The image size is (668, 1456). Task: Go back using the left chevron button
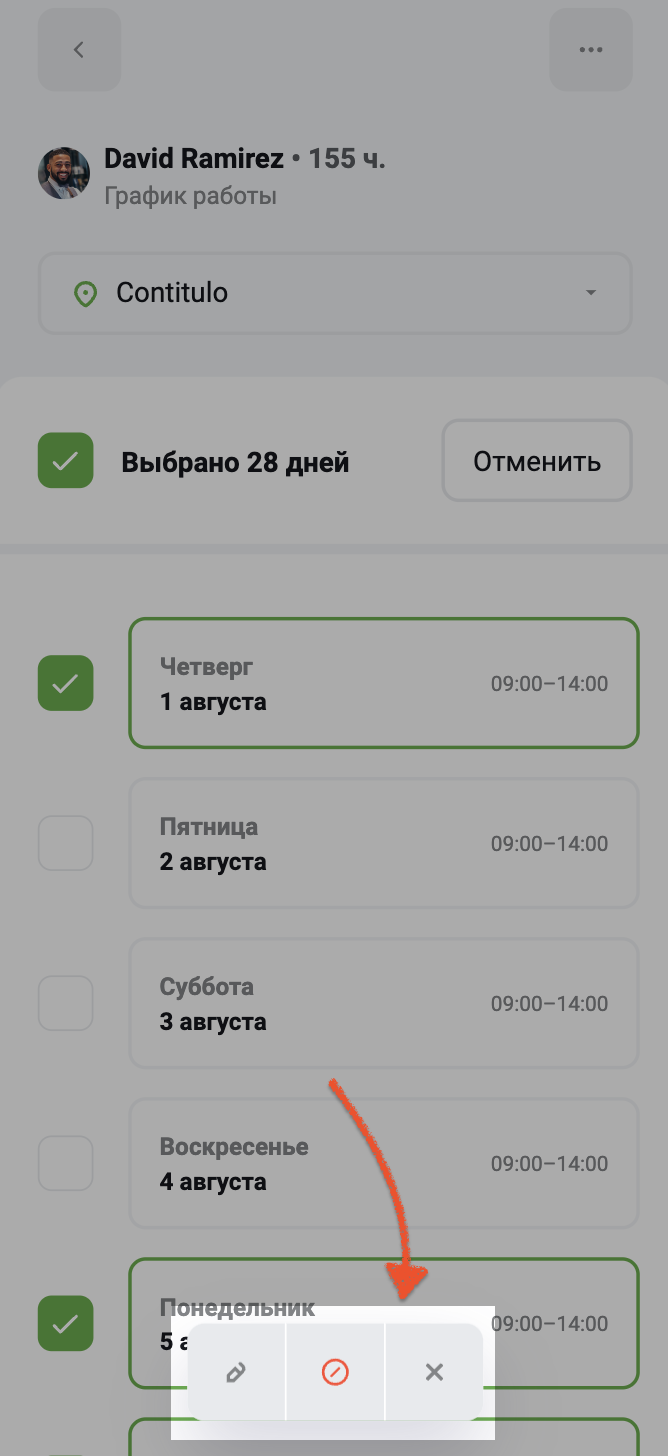(x=79, y=50)
